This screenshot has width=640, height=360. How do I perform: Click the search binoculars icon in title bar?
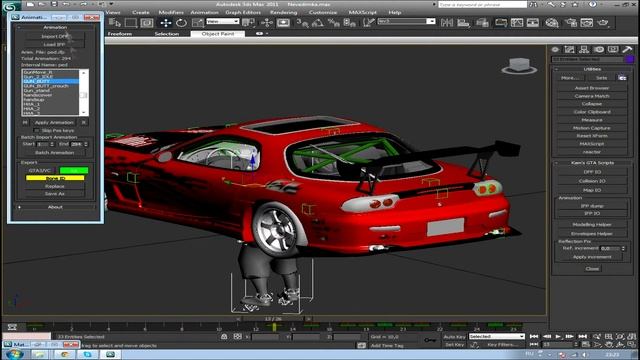533,4
